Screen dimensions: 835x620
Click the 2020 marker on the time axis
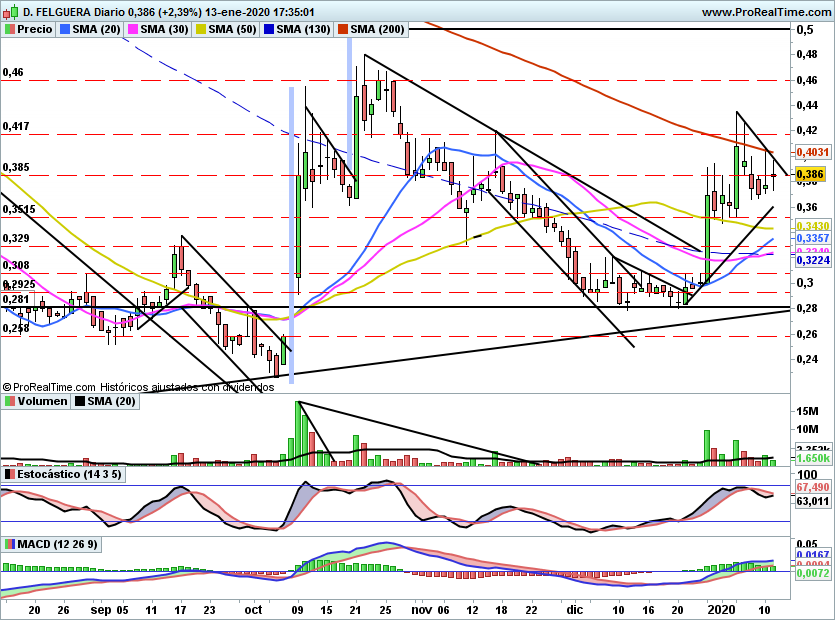point(719,608)
